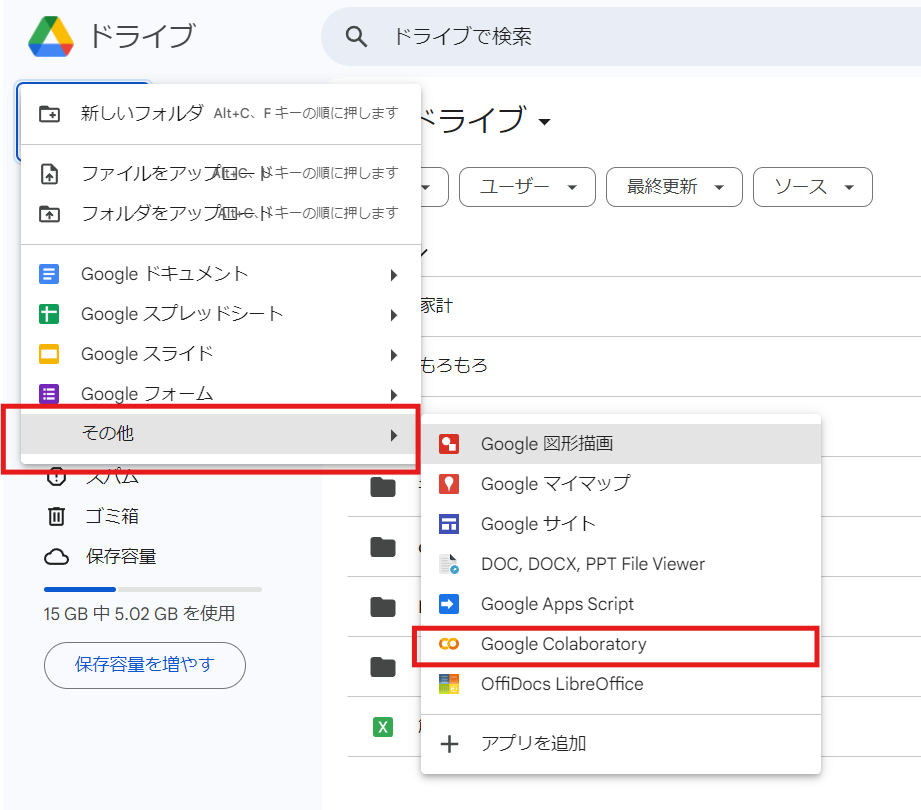Click the Google Drive logo icon
The width and height of the screenshot is (921, 810).
click(51, 36)
